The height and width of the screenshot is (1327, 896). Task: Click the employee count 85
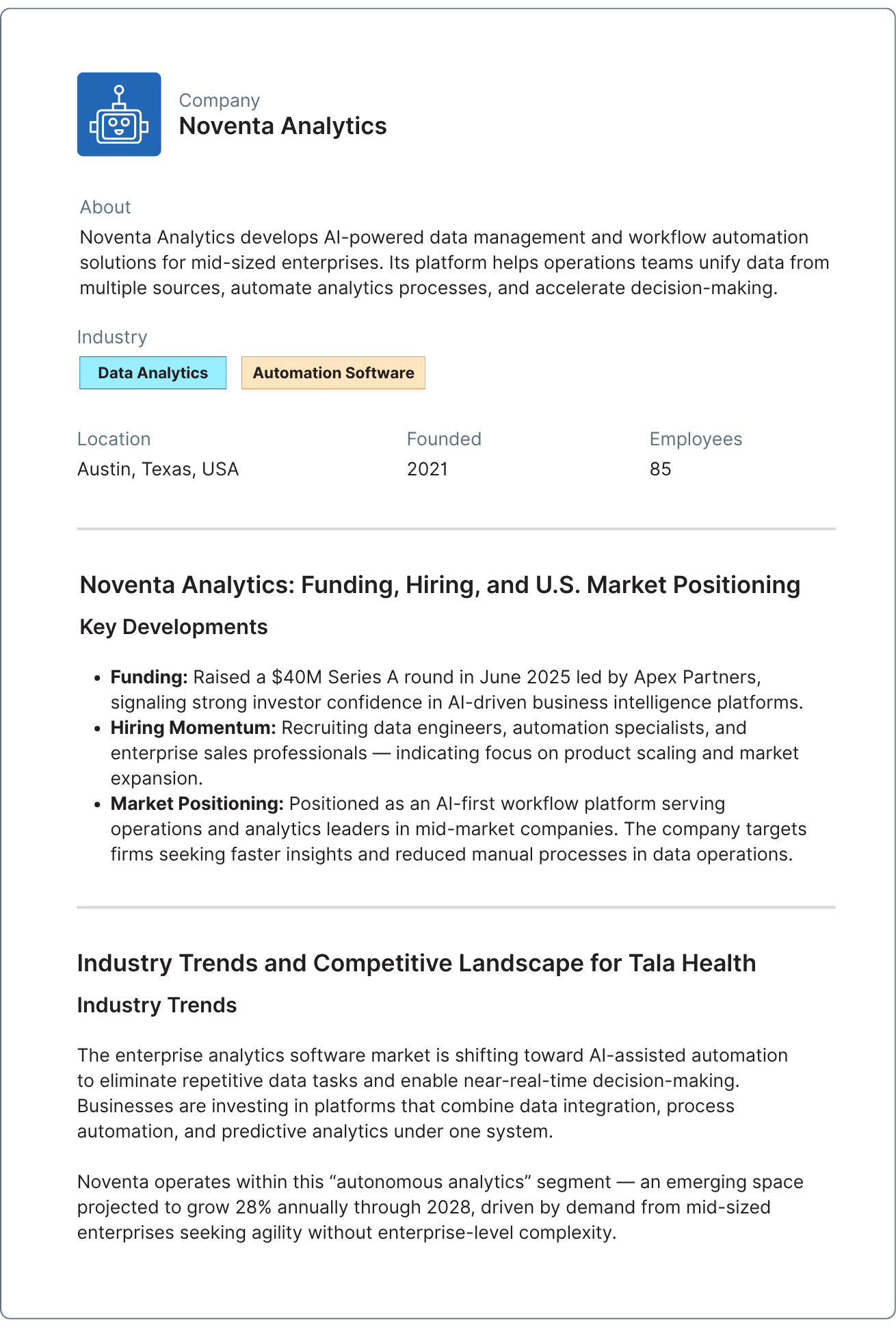click(660, 469)
